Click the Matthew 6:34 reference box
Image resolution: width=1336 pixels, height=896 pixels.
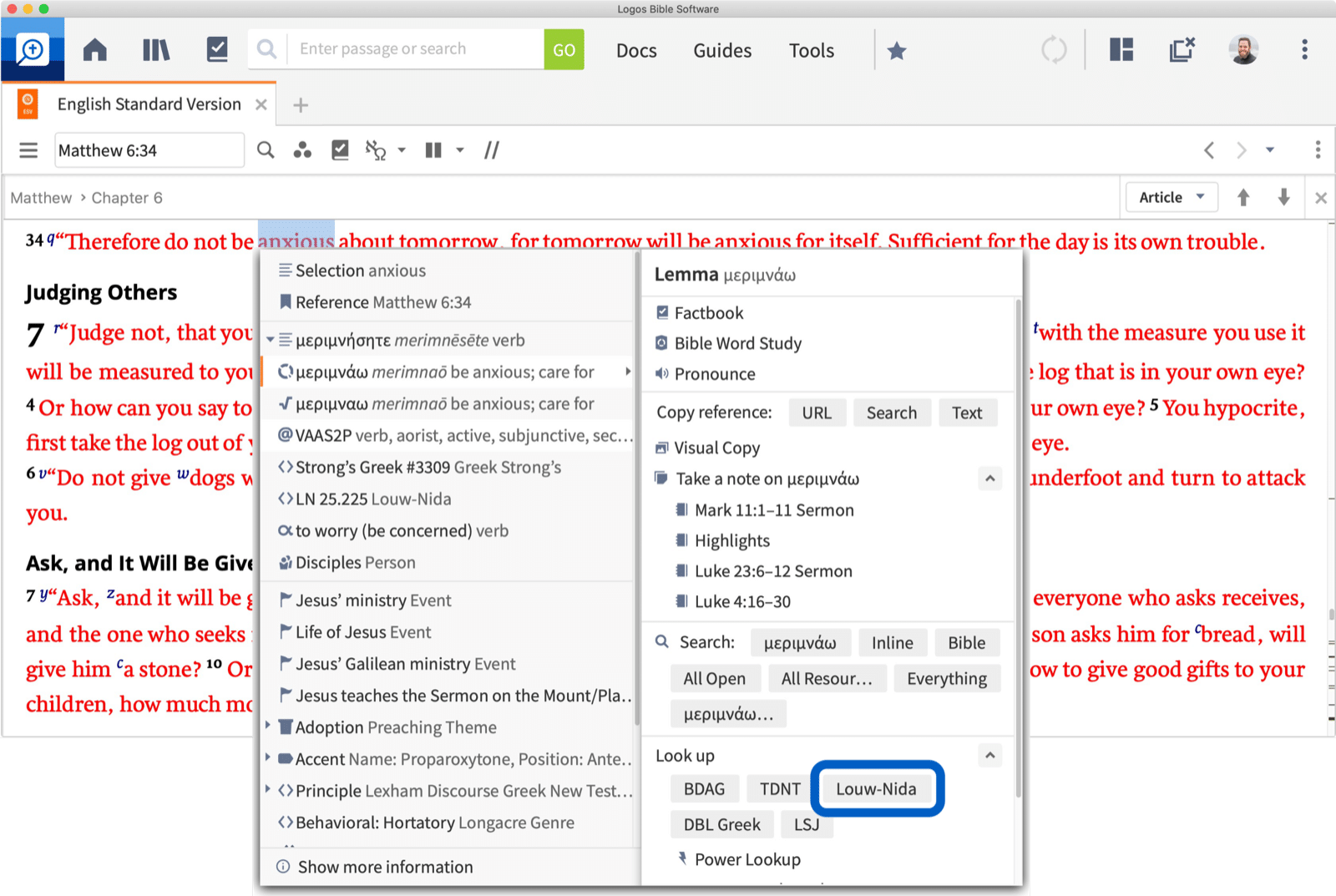pyautogui.click(x=149, y=150)
